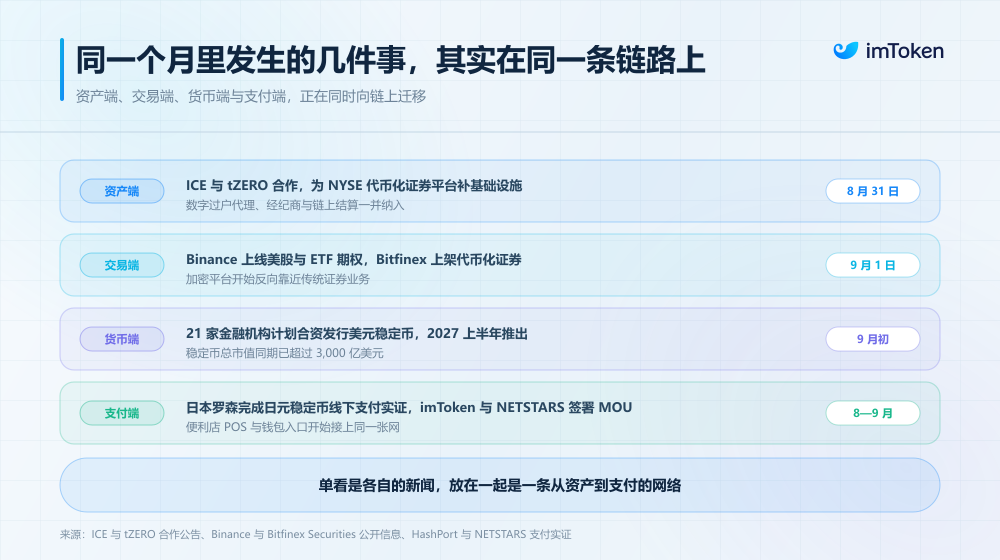Click the slide title 同一个月里发生的几件事

coord(240,61)
